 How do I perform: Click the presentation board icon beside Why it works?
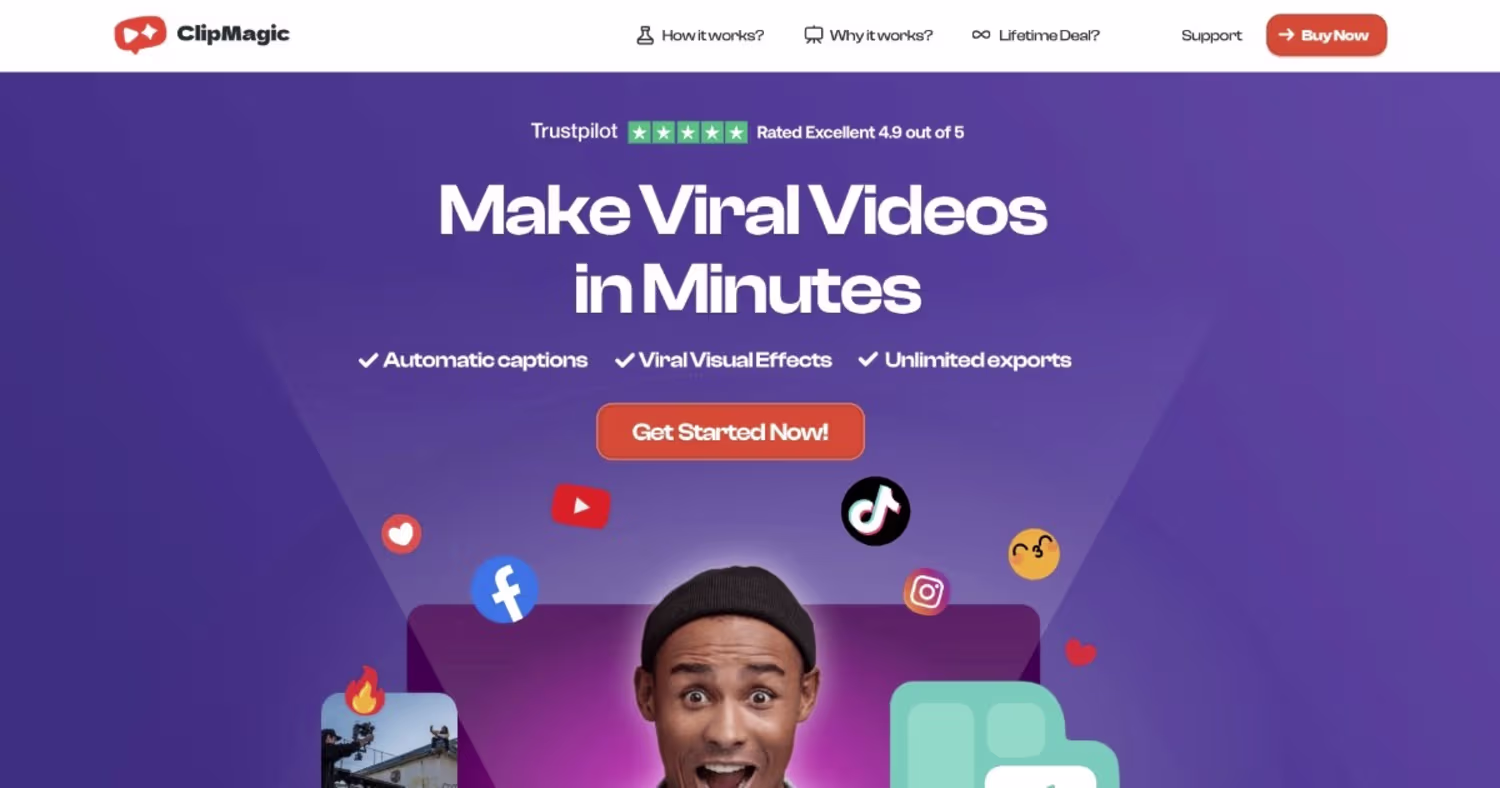(813, 35)
